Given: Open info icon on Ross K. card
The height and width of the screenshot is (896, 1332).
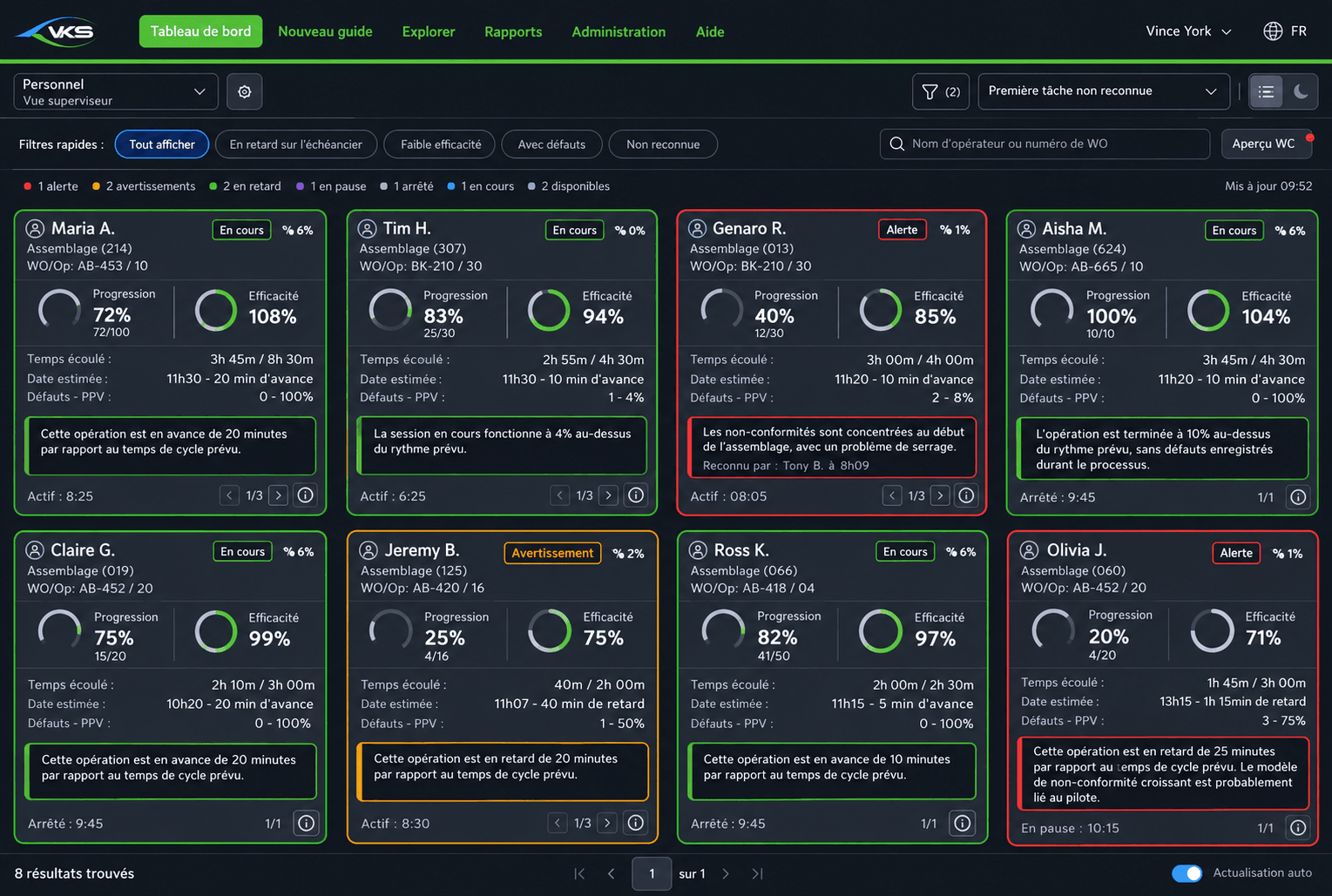Looking at the screenshot, I should [963, 823].
